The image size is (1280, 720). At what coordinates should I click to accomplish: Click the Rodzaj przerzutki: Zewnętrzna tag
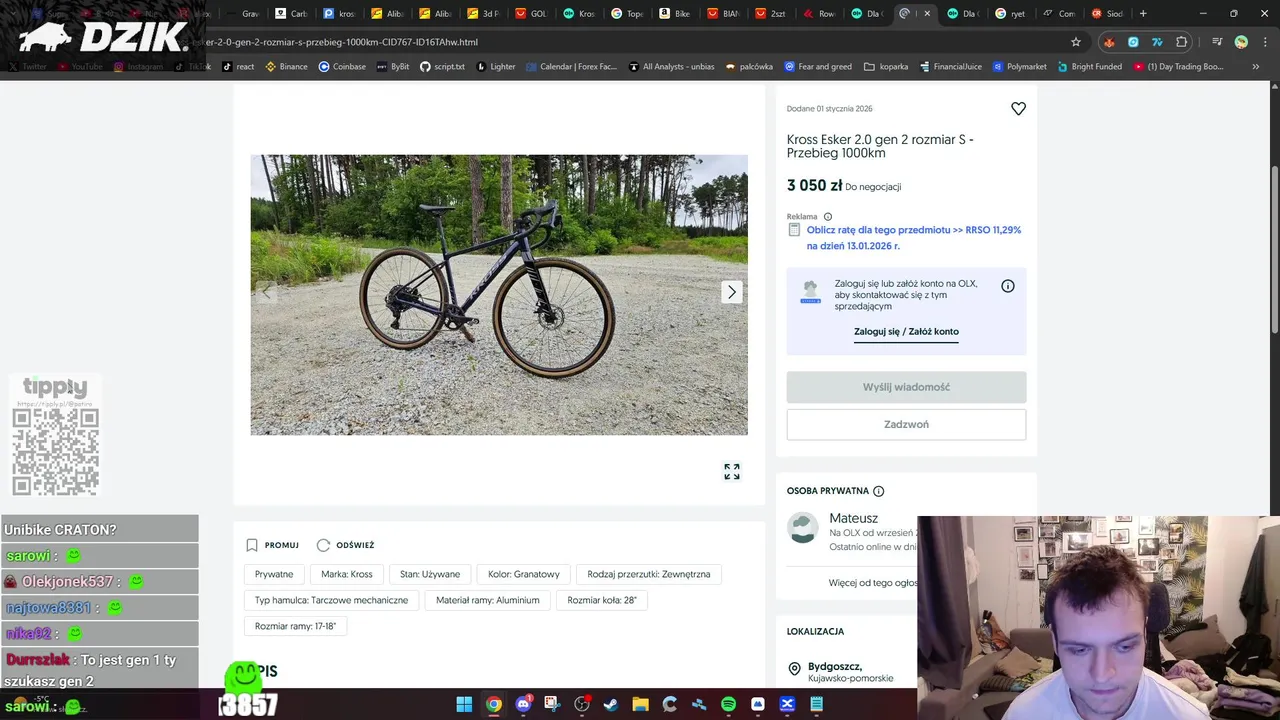[x=649, y=574]
